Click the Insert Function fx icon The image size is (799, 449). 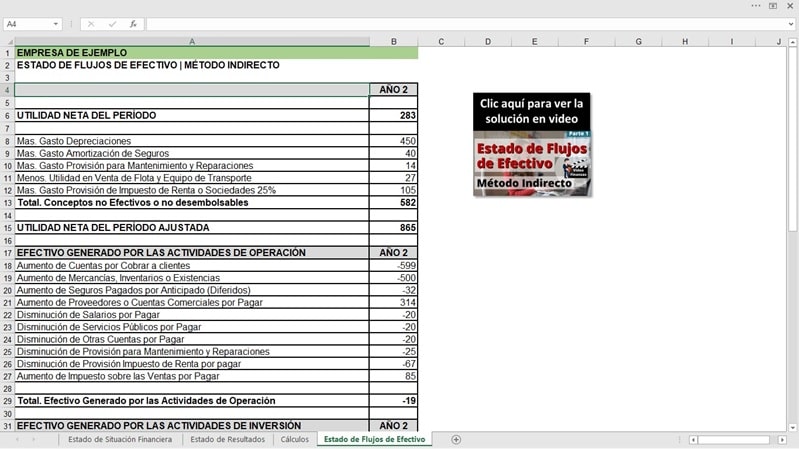[x=133, y=24]
